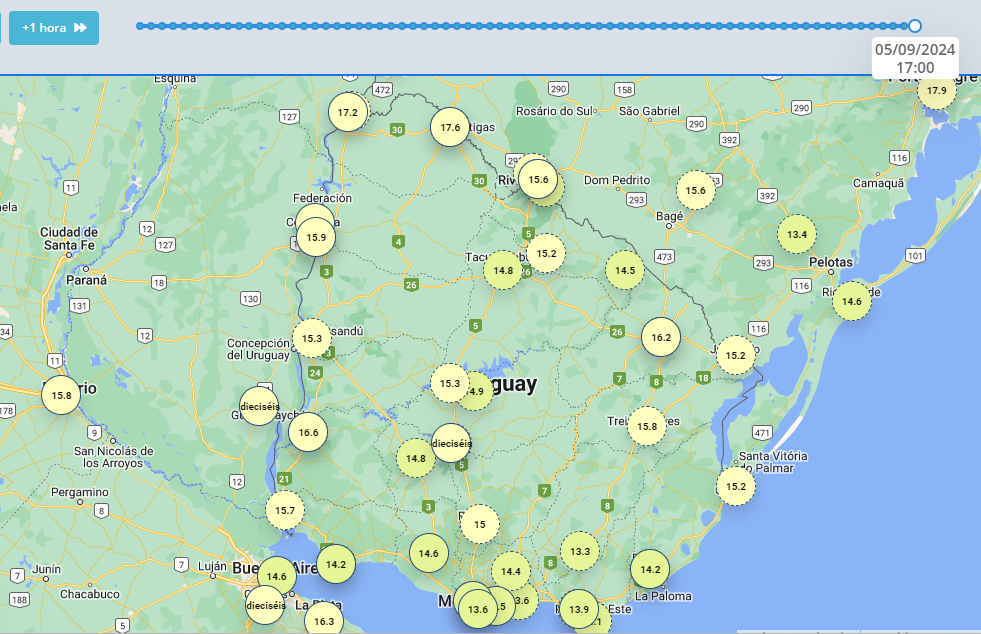This screenshot has height=634, width=981.
Task: Click the 16.2 temperature marker
Action: [661, 337]
